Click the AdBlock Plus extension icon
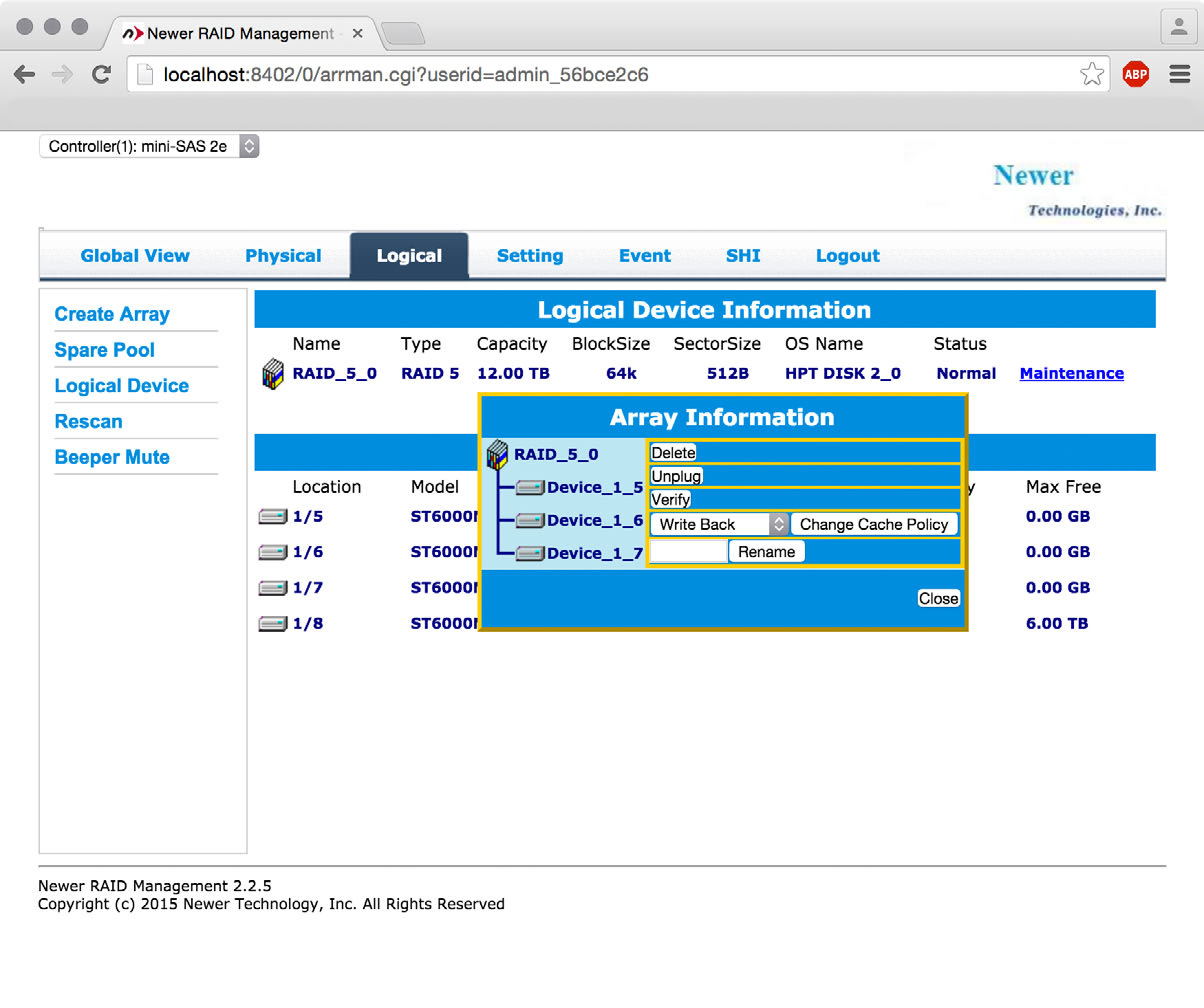The width and height of the screenshot is (1204, 1008). pos(1135,74)
